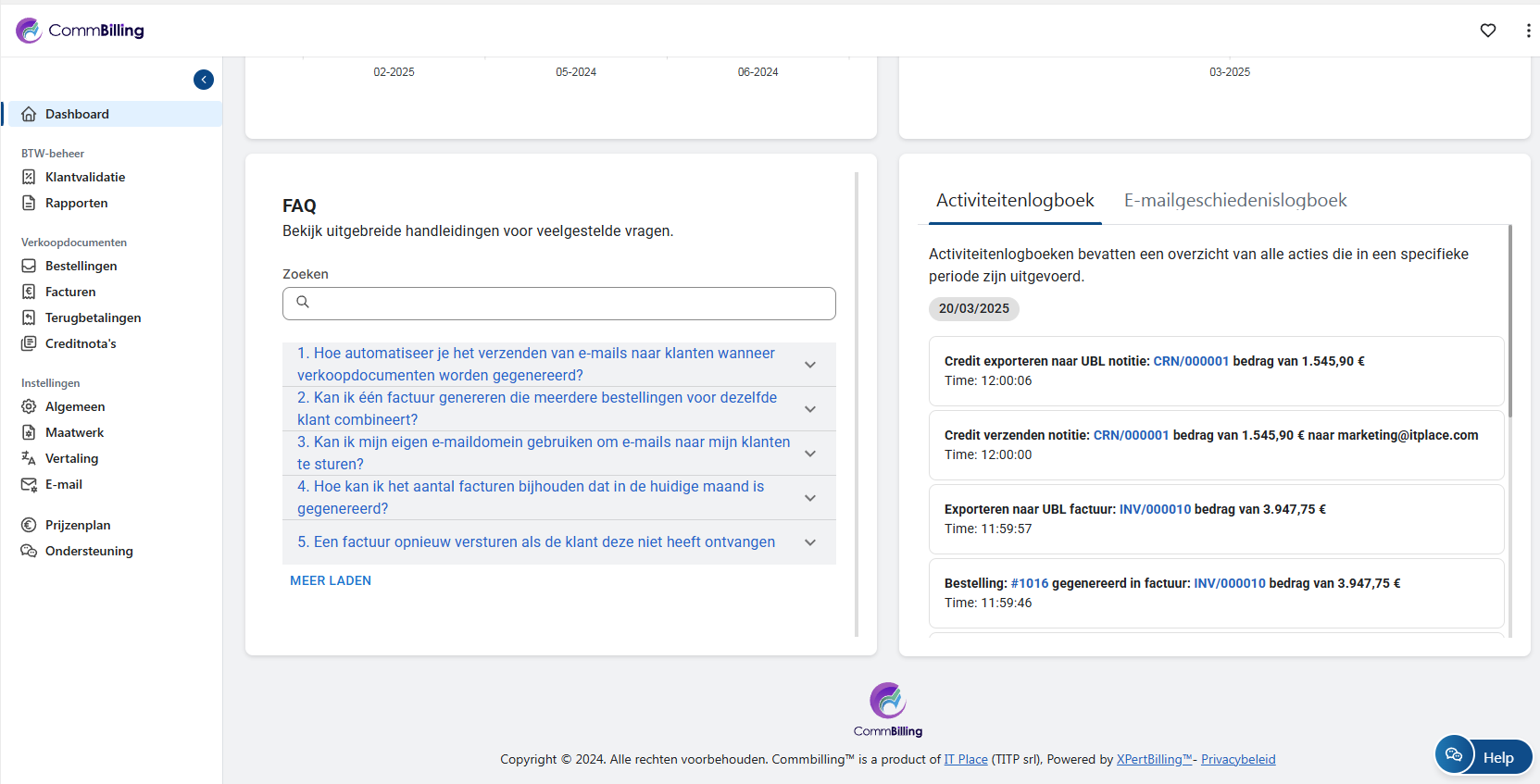Image resolution: width=1540 pixels, height=784 pixels.
Task: Open the Privacybeleid footer link
Action: 1238,759
